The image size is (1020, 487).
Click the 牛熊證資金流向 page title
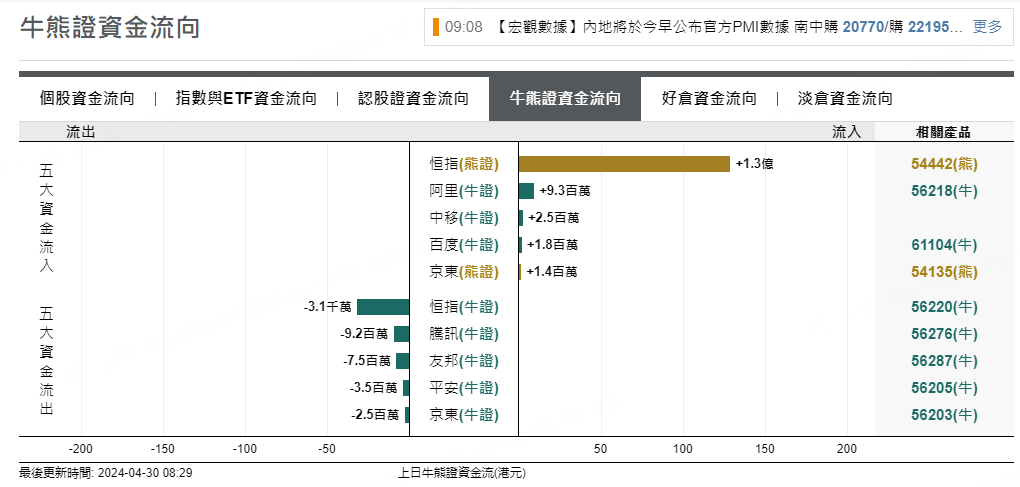click(110, 29)
